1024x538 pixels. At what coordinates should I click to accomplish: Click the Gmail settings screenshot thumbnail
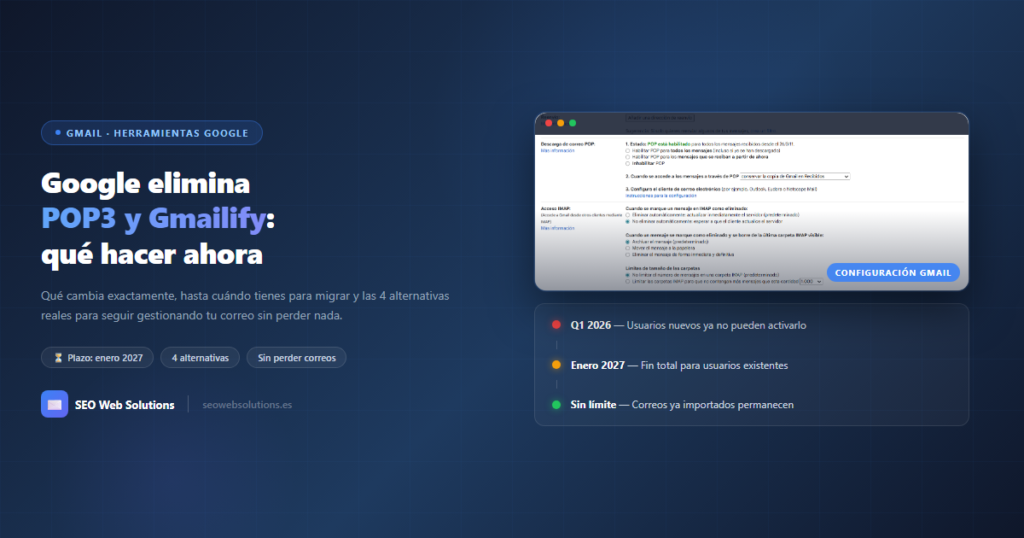[x=752, y=201]
